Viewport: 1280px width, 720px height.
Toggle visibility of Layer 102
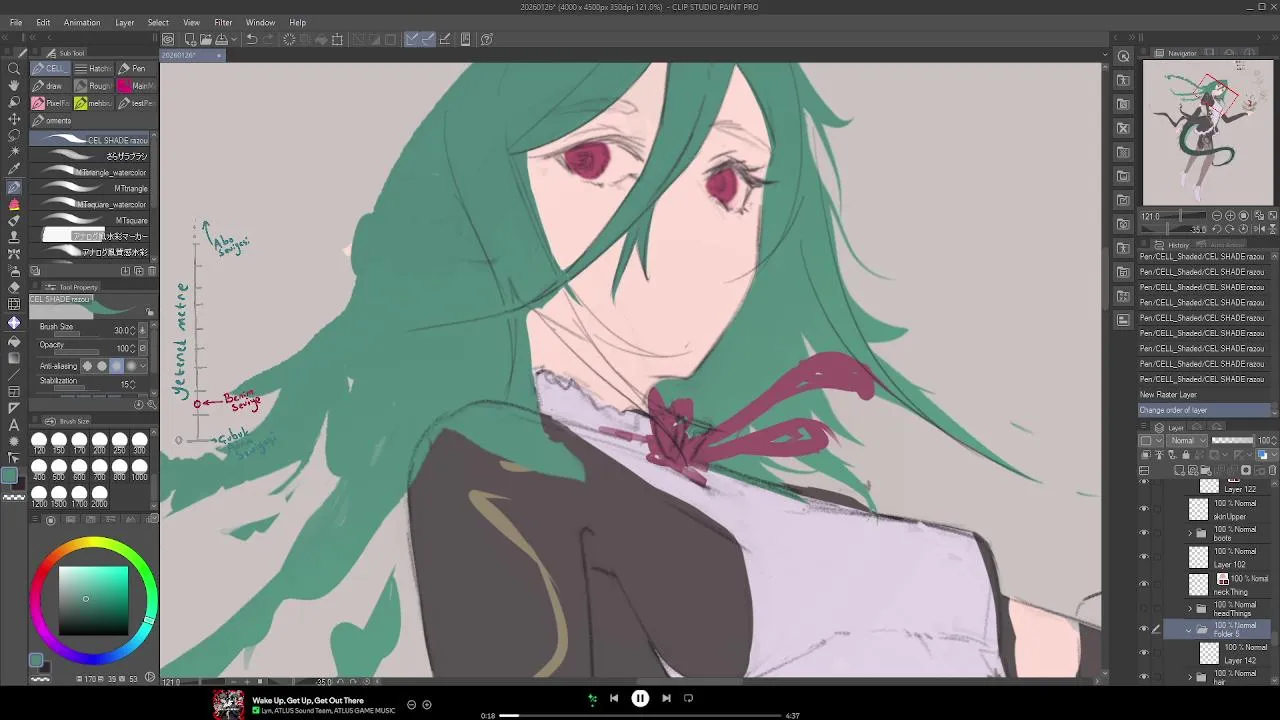[x=1144, y=557]
